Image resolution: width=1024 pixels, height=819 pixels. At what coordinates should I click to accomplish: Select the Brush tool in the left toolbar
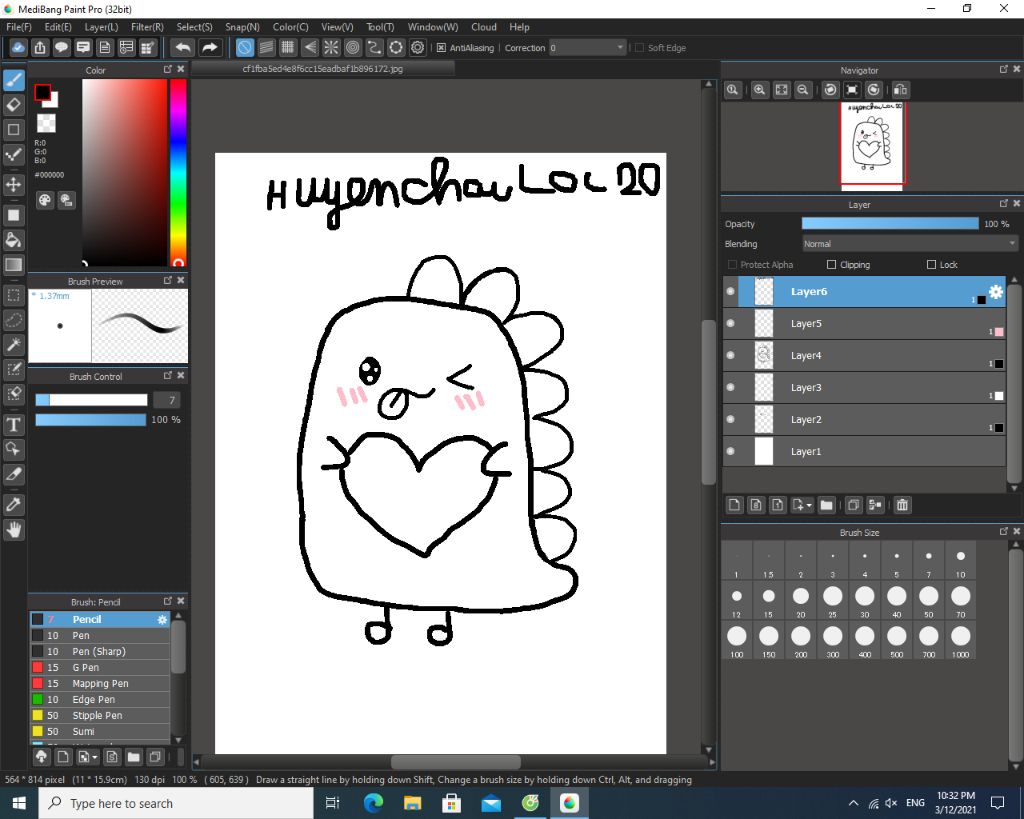coord(14,80)
